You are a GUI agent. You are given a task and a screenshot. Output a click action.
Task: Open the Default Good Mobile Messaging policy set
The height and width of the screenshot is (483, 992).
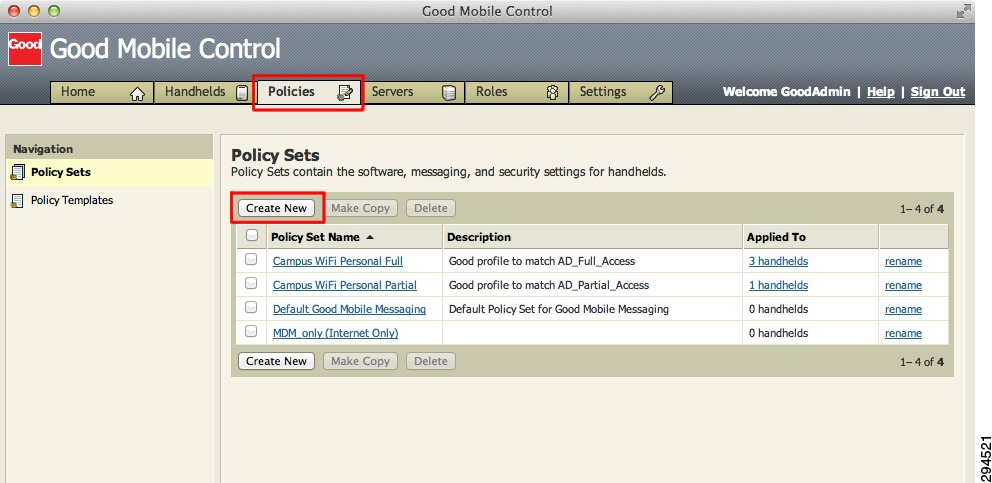click(x=349, y=309)
